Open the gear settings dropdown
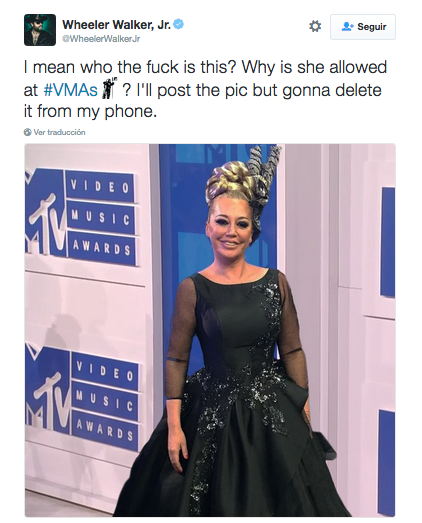 coord(315,26)
